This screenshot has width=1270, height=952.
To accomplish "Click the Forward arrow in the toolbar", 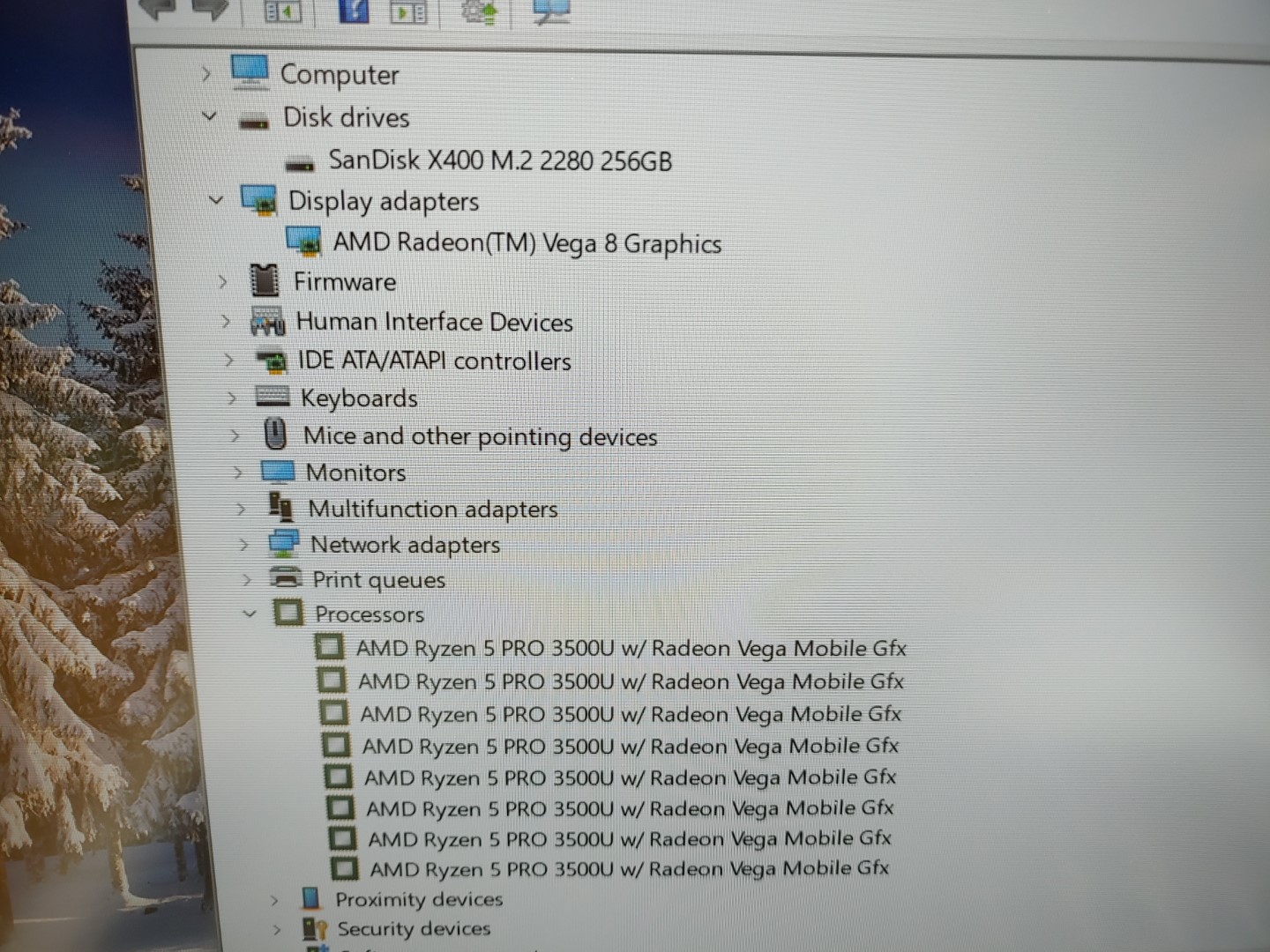I will [x=211, y=9].
